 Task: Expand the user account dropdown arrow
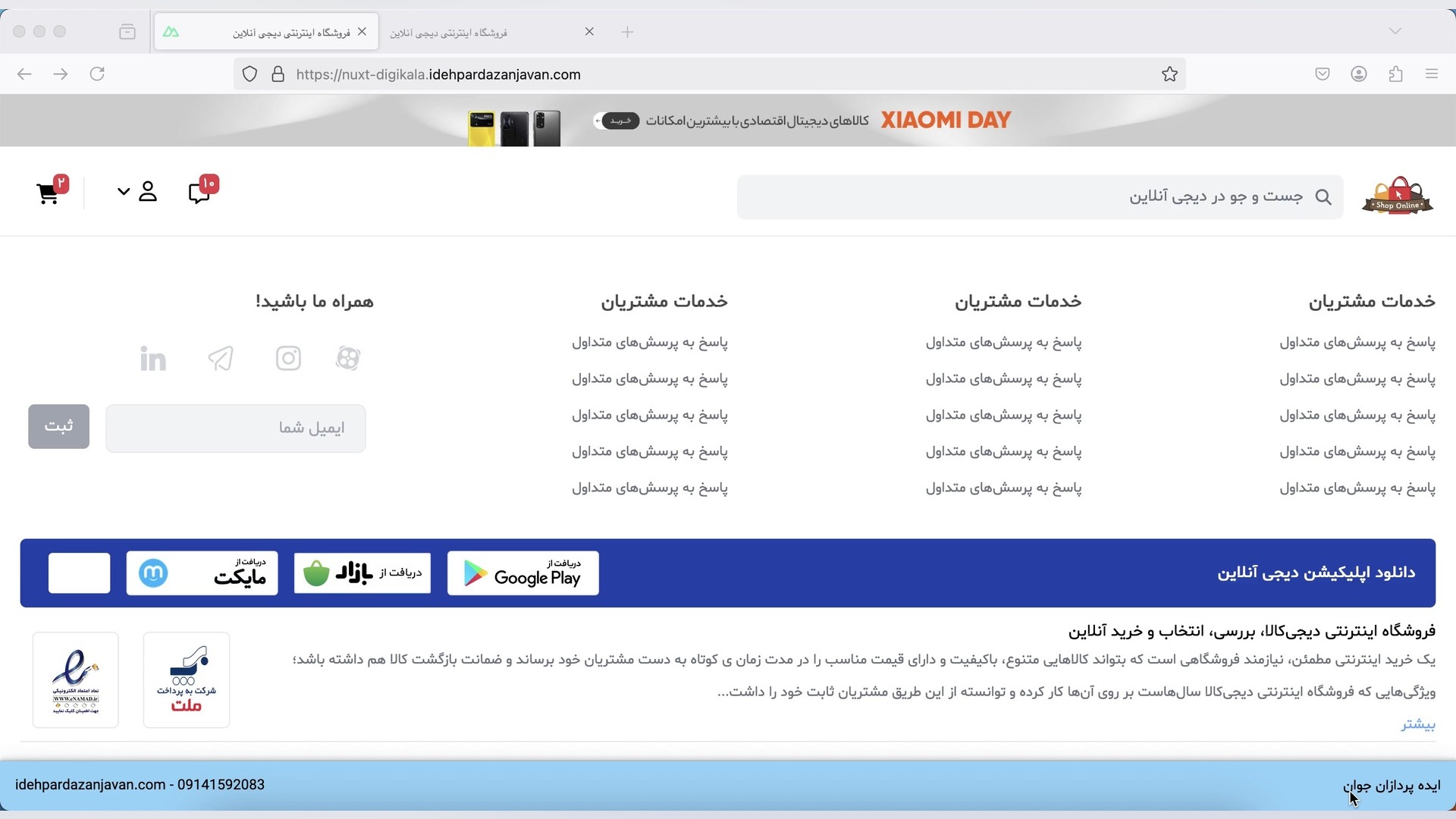pyautogui.click(x=124, y=192)
